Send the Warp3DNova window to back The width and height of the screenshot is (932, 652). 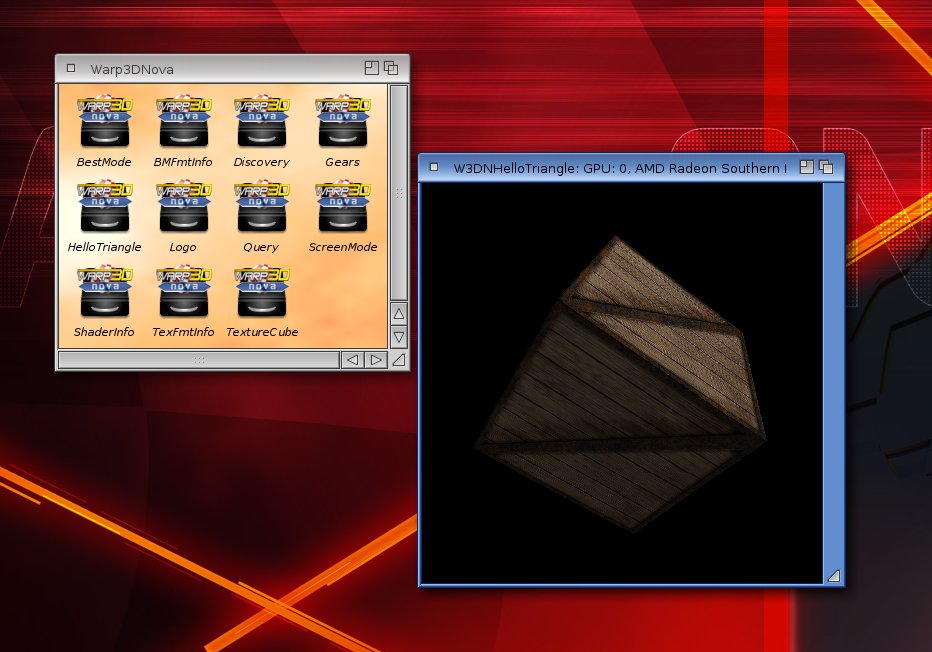click(x=391, y=68)
